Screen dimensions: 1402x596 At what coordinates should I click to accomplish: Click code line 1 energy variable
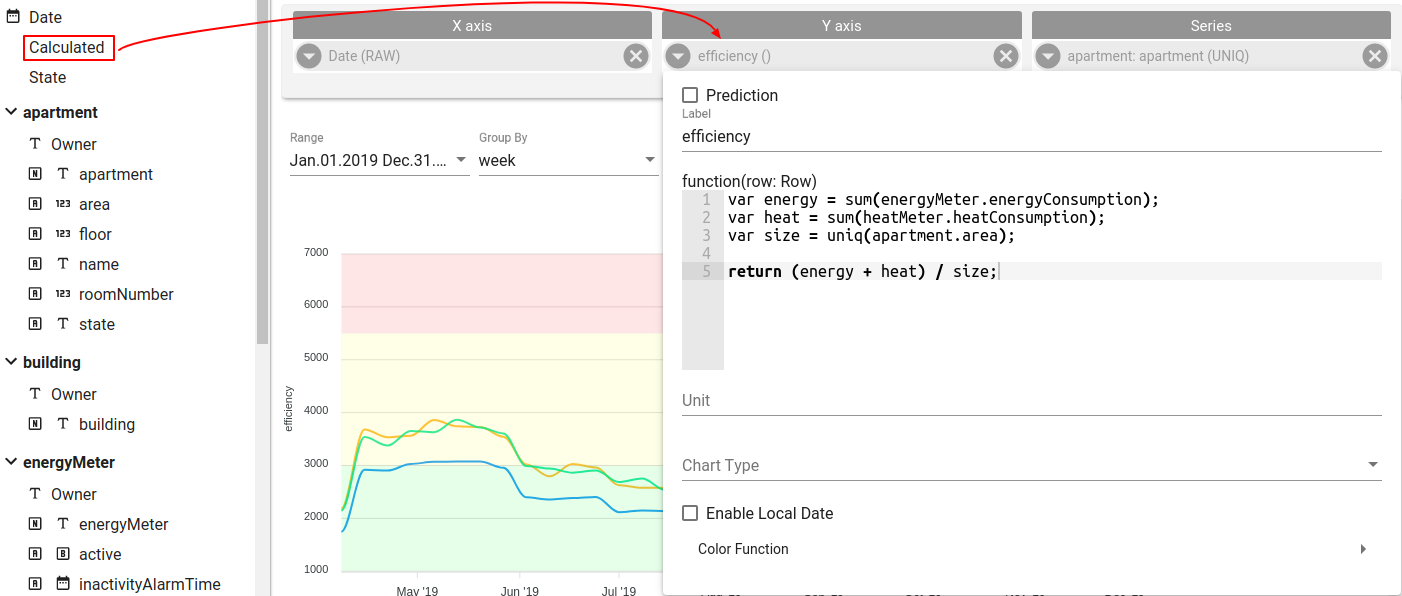point(943,199)
